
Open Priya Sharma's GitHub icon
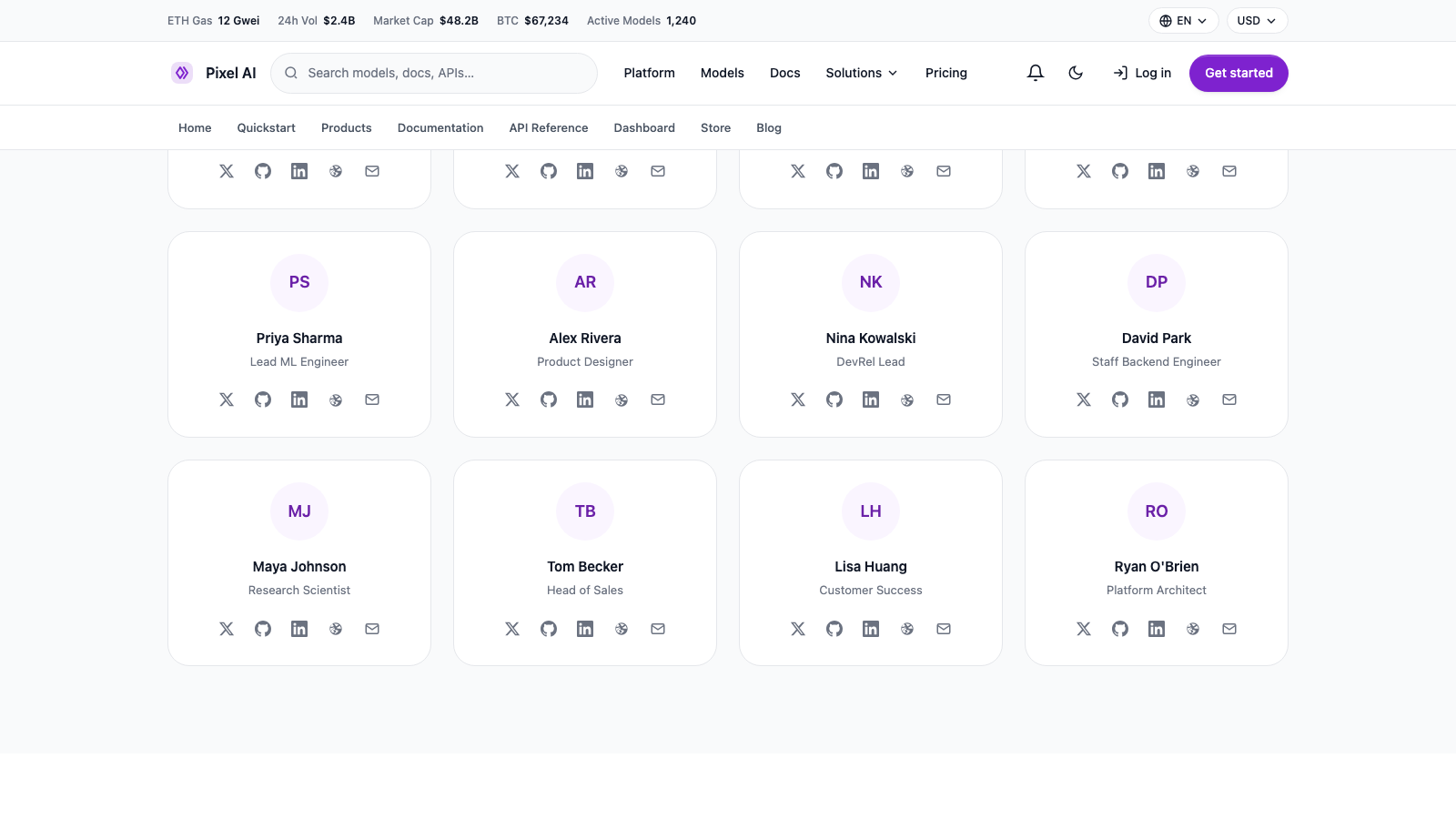(263, 399)
